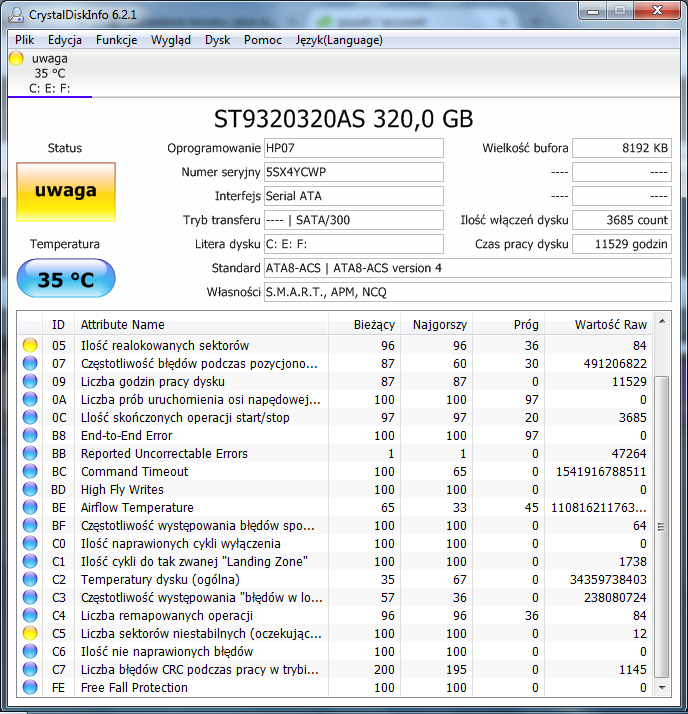Select row "Liczba godzin pracy dysku"
688x714 pixels.
click(x=335, y=381)
